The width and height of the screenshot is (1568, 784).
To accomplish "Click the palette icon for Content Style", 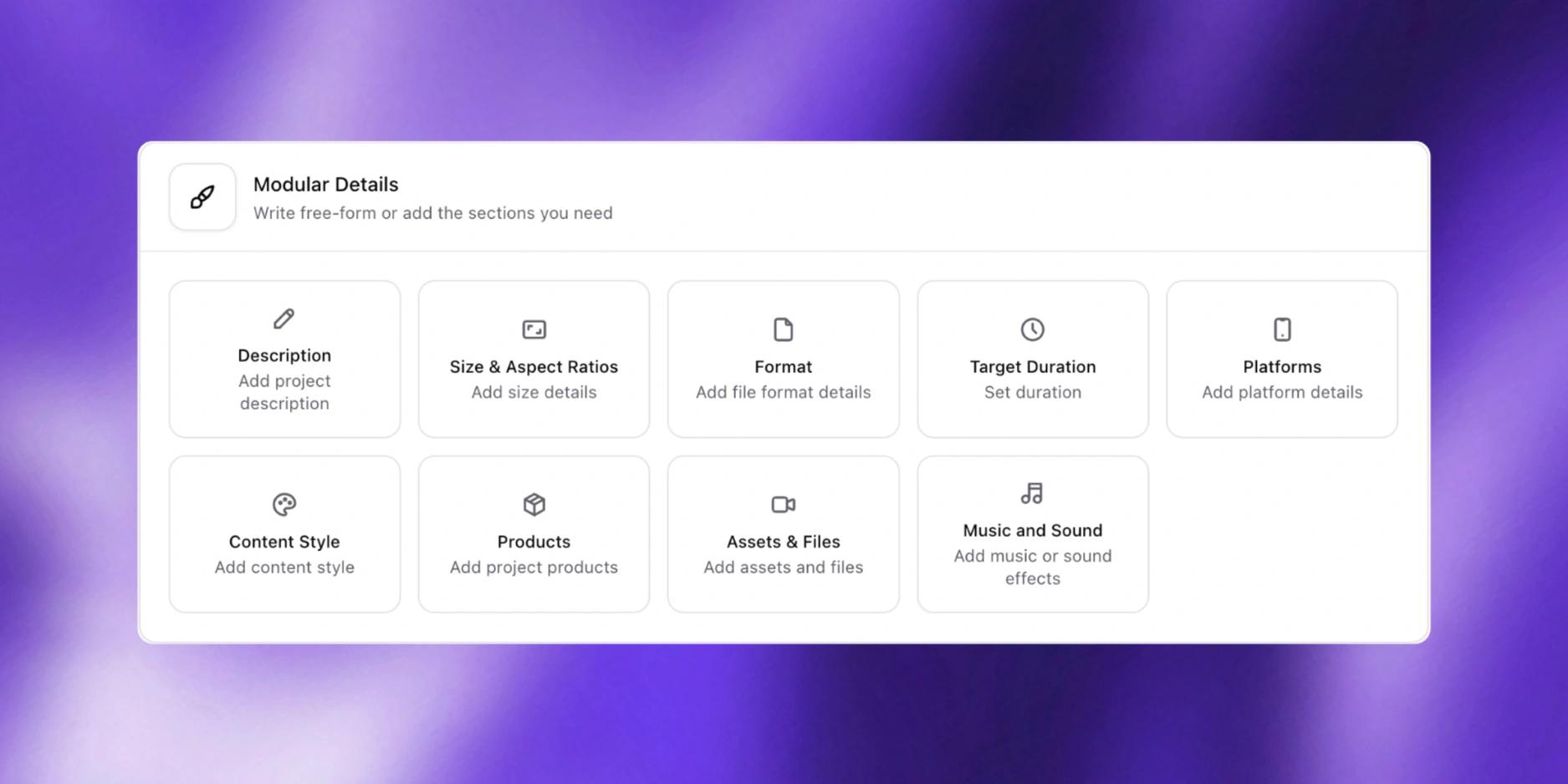I will (x=284, y=504).
